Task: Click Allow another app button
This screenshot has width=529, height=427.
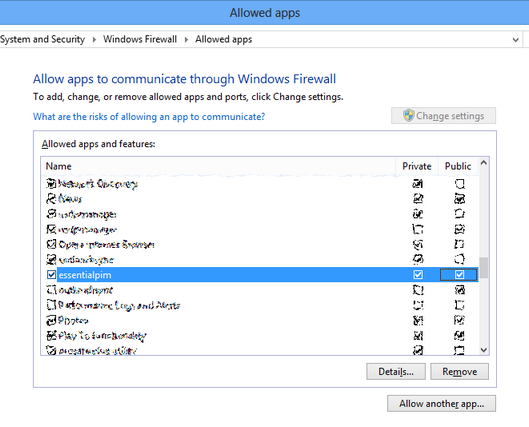Action: (x=442, y=403)
